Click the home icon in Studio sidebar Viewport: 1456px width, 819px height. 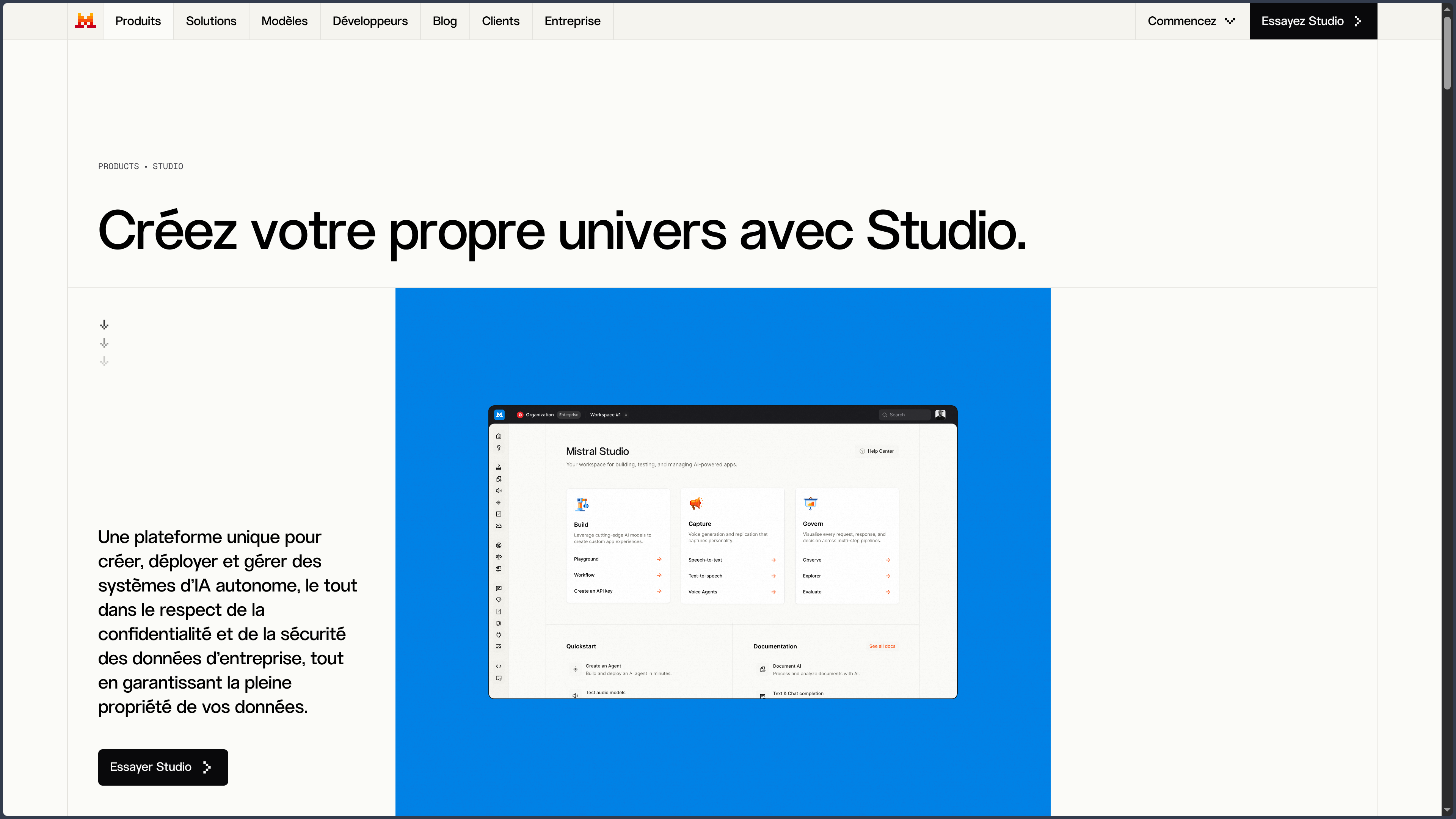[x=499, y=436]
